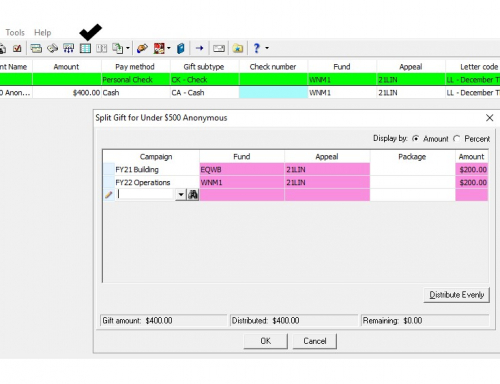This screenshot has height=384, width=500.
Task: Click the Amount column header in batch grid
Action: (66, 67)
